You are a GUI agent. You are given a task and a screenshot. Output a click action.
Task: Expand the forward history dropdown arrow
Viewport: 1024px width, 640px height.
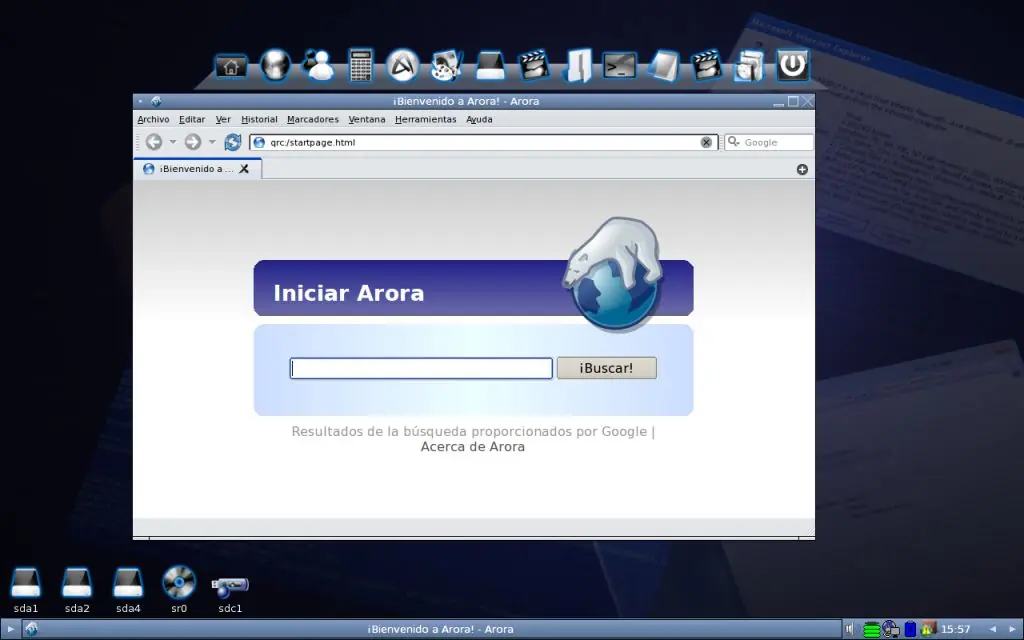[212, 142]
